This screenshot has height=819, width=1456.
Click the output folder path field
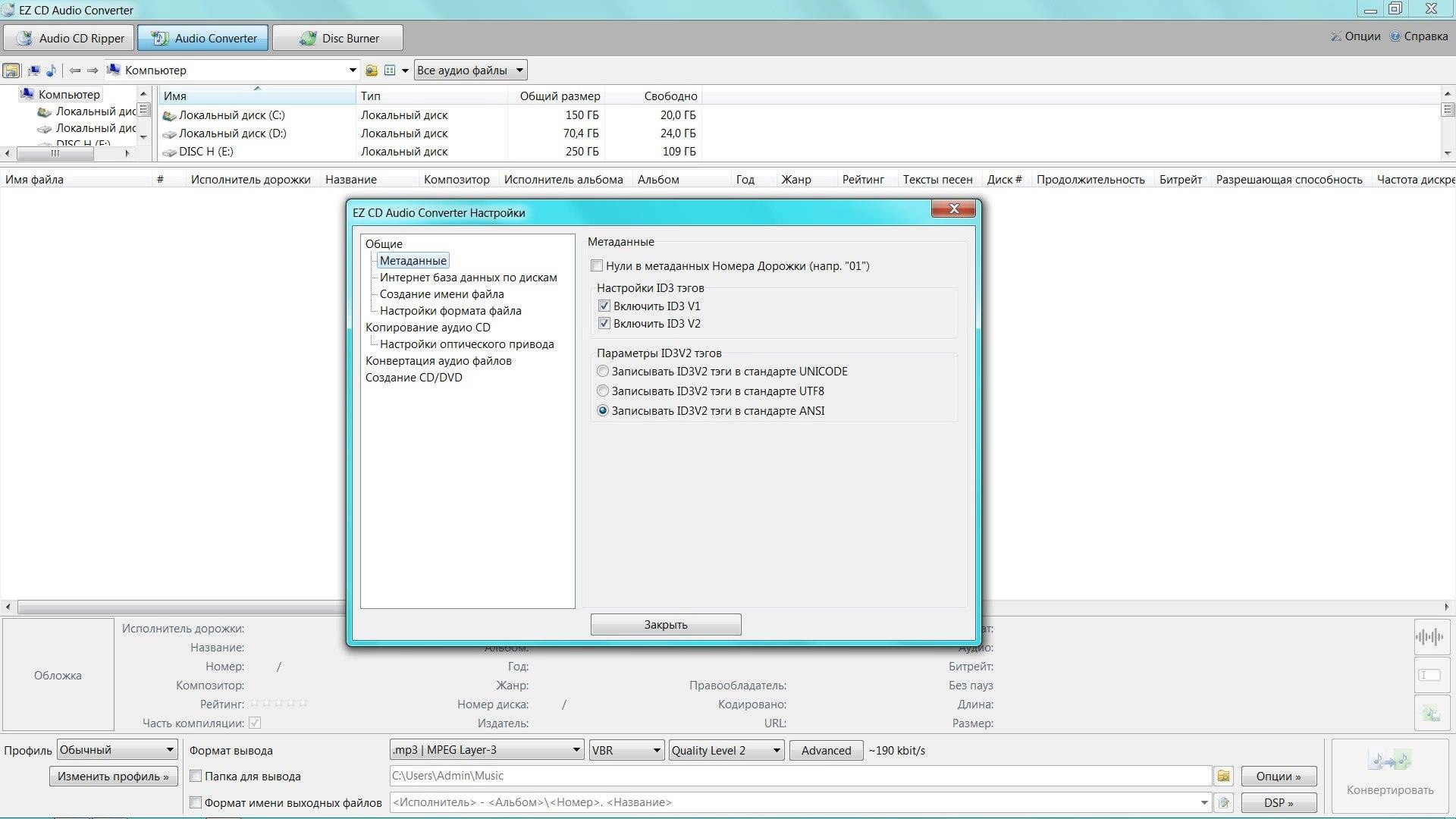(x=800, y=776)
